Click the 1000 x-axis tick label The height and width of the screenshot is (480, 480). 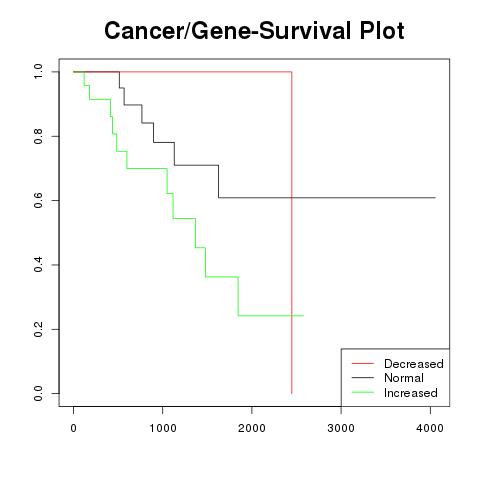[163, 428]
